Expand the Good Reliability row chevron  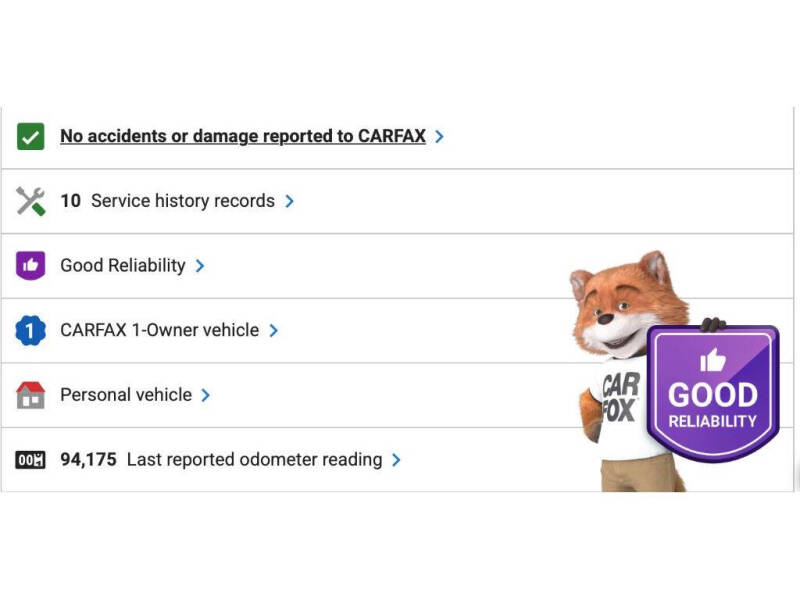tap(200, 266)
